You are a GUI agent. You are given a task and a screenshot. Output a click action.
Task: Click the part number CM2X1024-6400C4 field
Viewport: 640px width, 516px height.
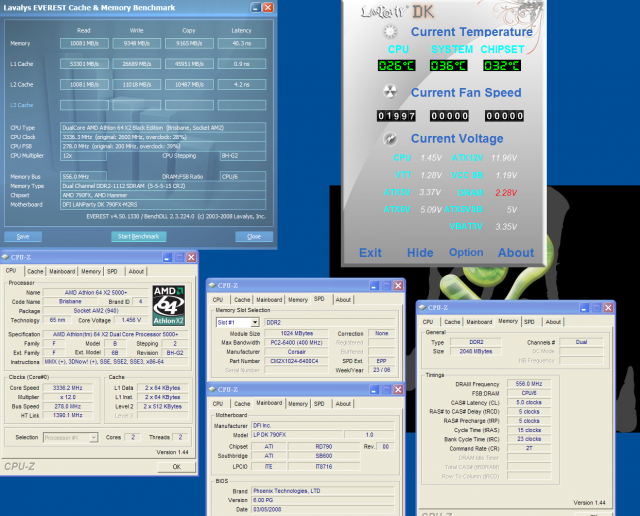tap(296, 361)
